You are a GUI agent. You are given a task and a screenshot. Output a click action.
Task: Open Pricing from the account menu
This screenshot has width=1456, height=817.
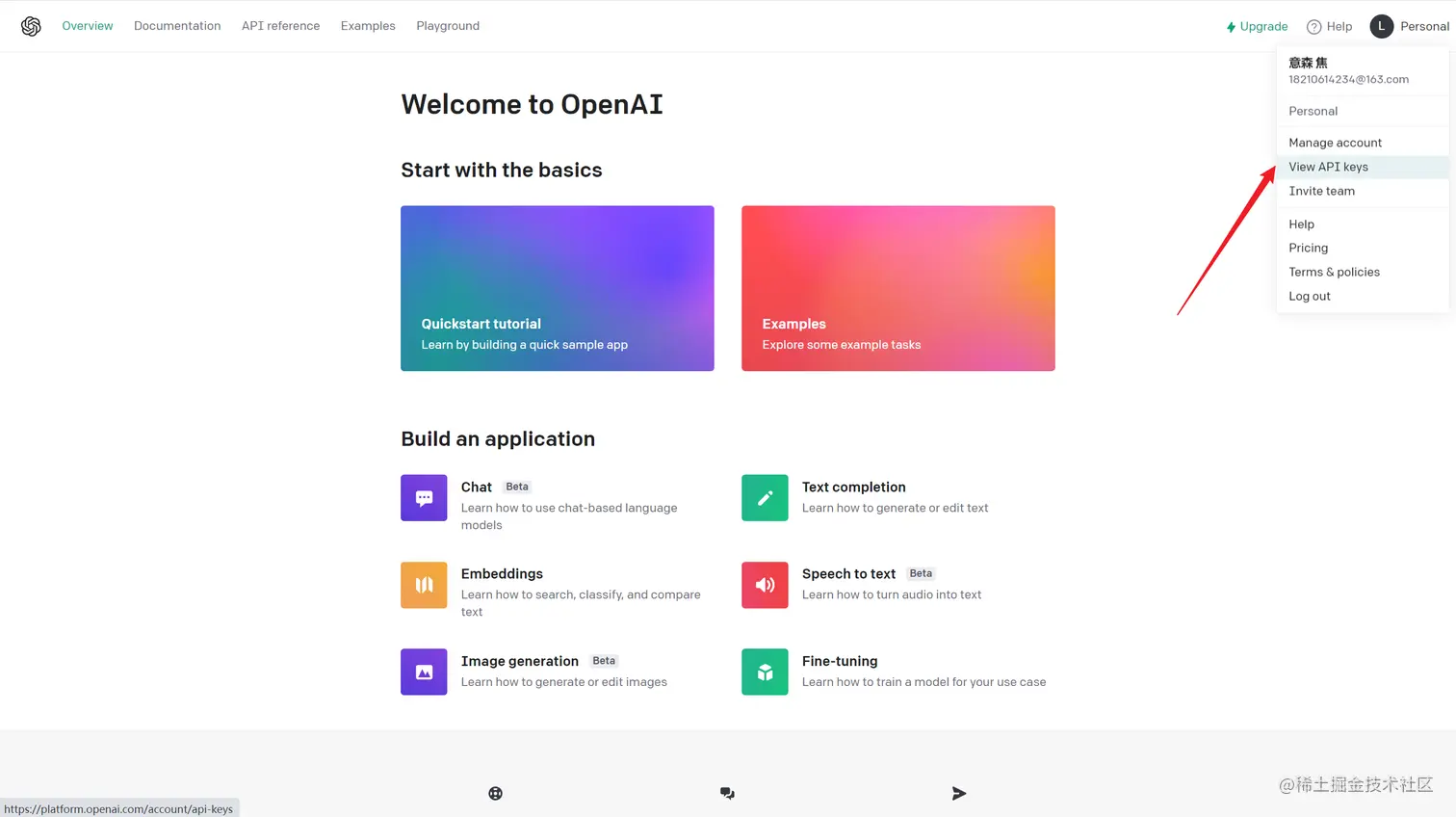tap(1362, 248)
